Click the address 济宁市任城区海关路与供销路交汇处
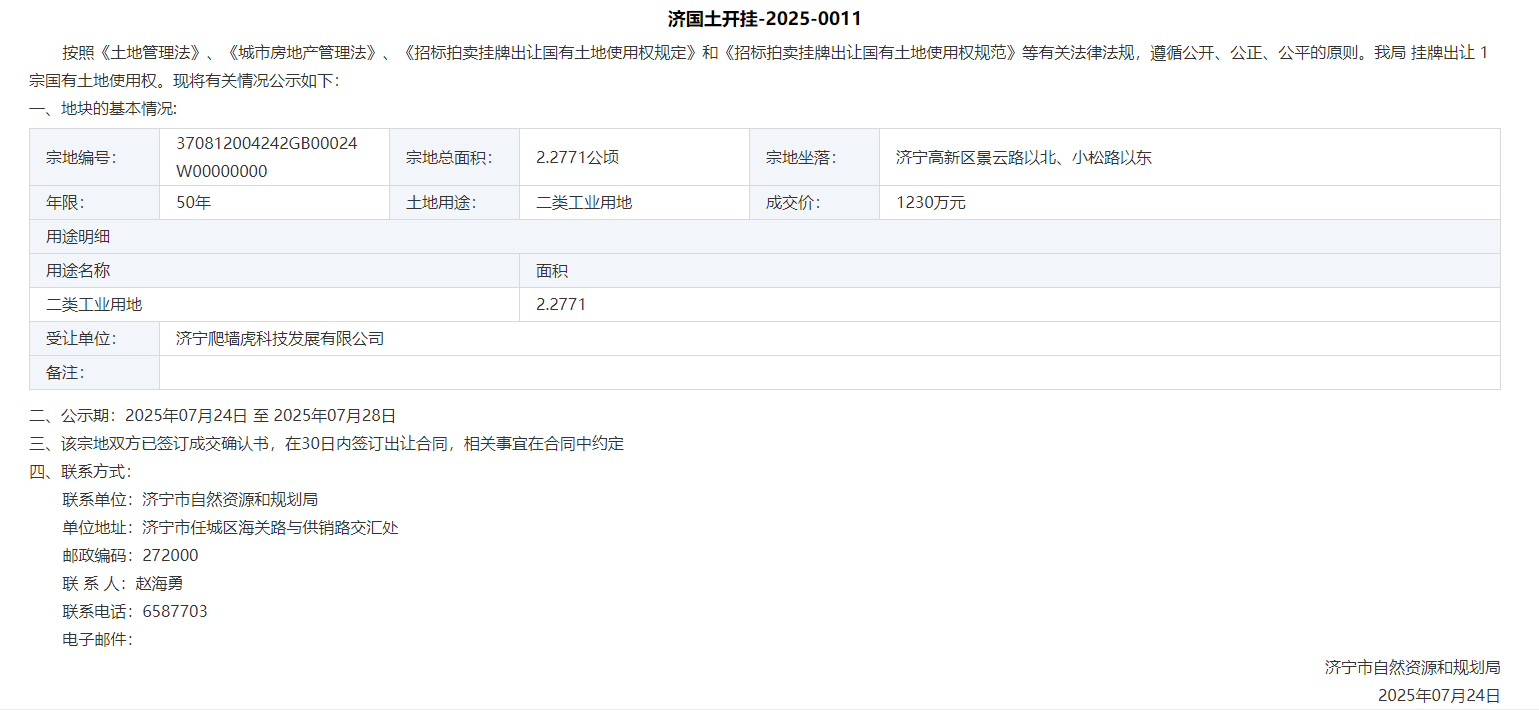Image resolution: width=1539 pixels, height=710 pixels. pyautogui.click(x=271, y=527)
